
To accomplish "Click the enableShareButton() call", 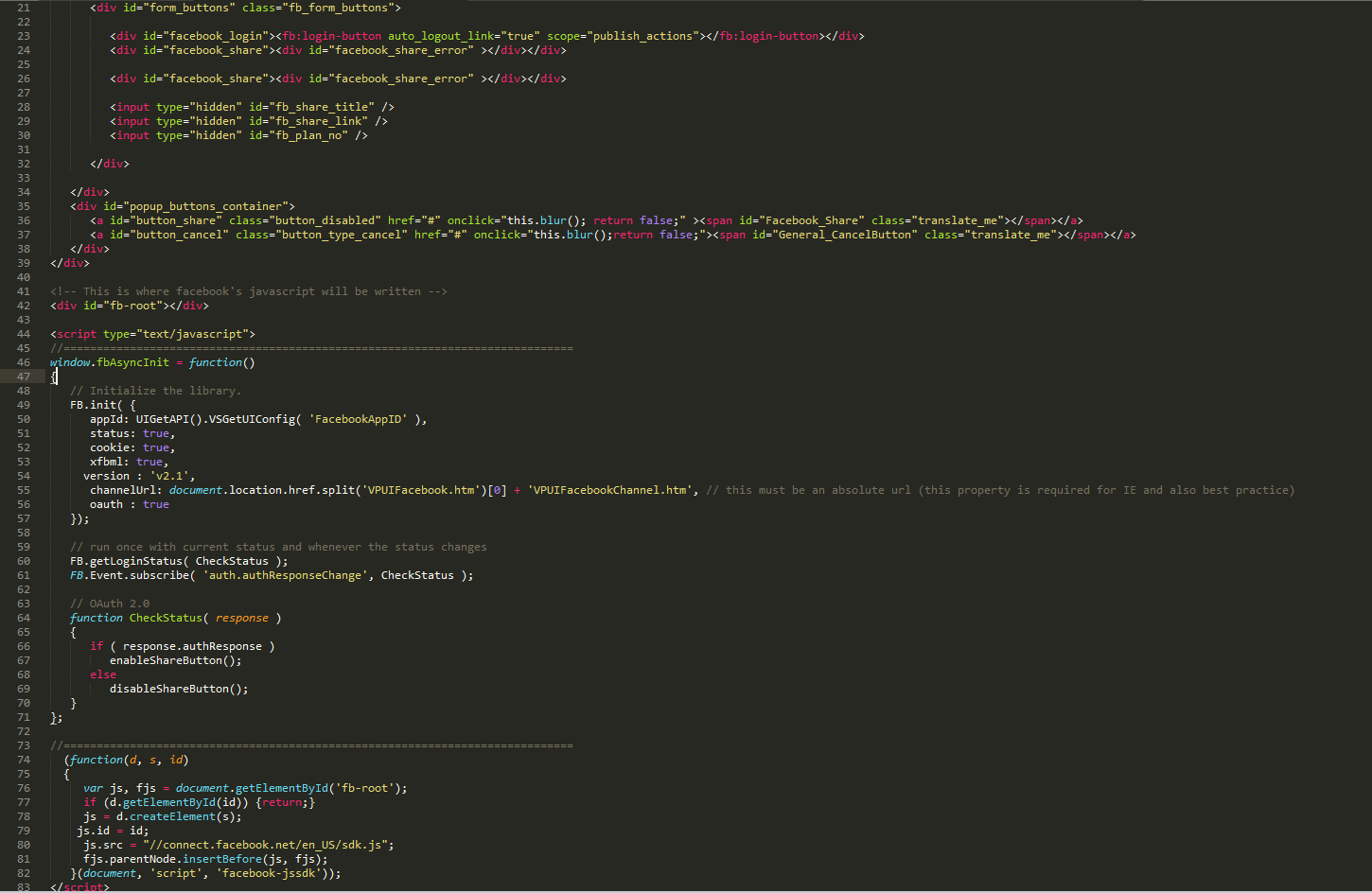I will [176, 660].
